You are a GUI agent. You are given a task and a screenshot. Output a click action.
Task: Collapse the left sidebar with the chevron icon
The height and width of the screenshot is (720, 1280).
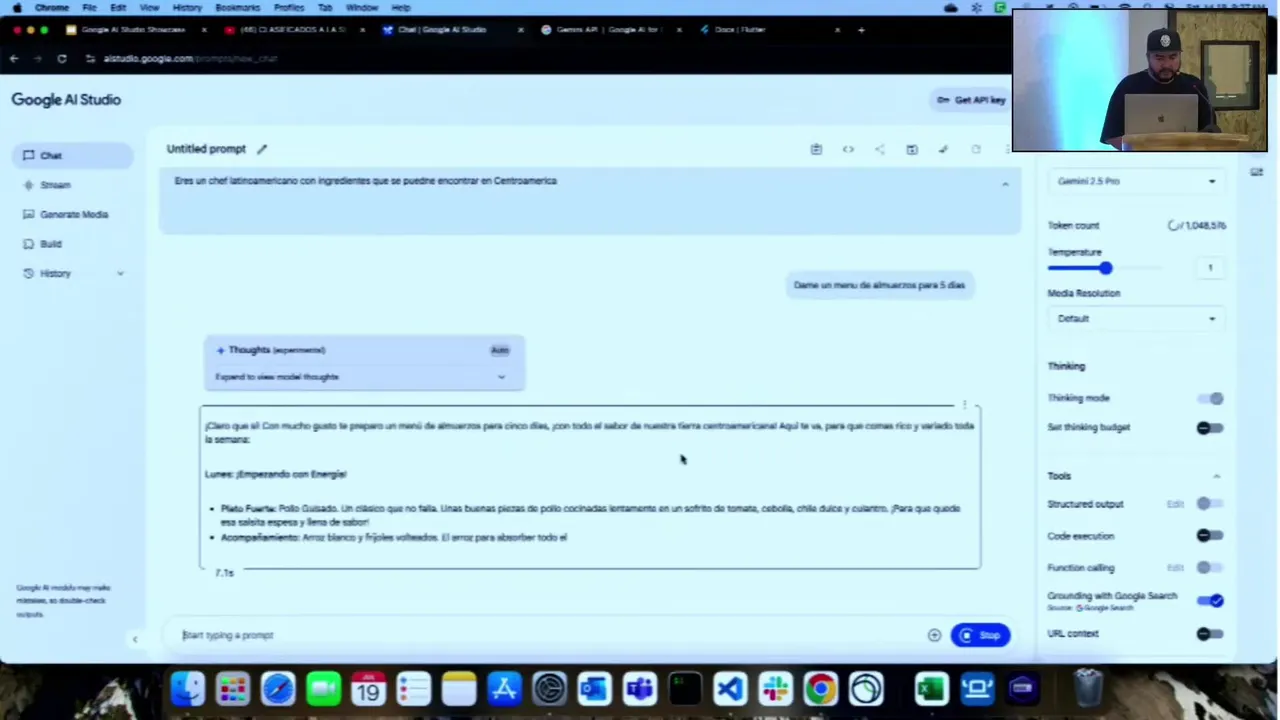coord(135,639)
